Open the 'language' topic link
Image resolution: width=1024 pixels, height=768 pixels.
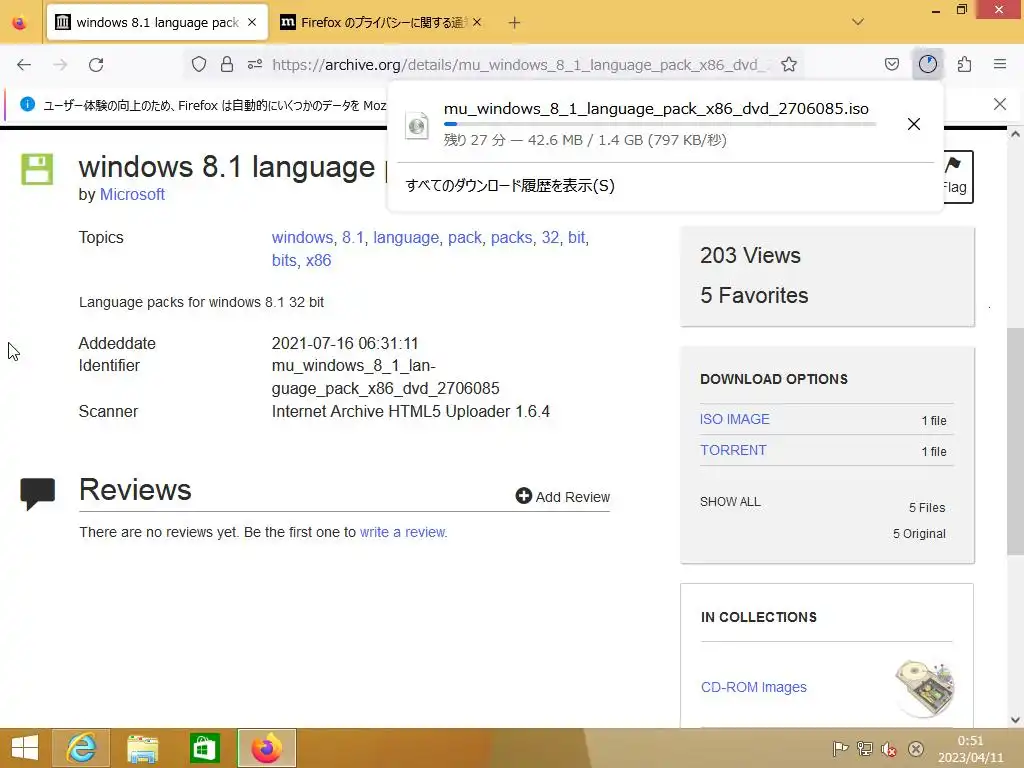coord(406,237)
